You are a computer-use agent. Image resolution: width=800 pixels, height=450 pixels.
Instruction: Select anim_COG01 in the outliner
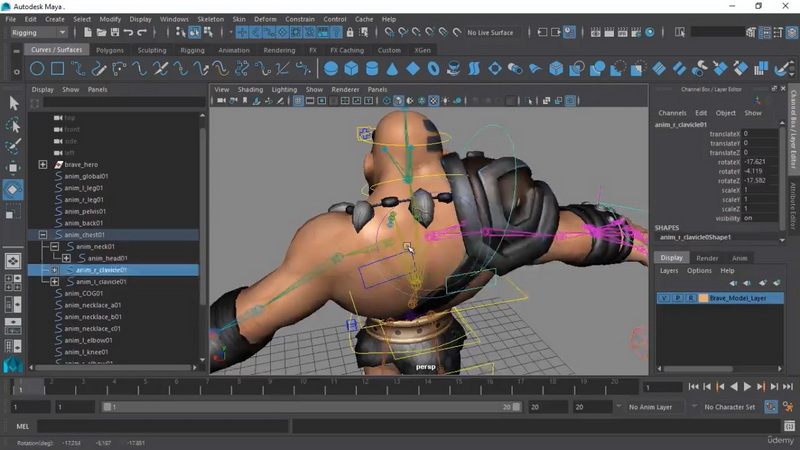pyautogui.click(x=84, y=293)
